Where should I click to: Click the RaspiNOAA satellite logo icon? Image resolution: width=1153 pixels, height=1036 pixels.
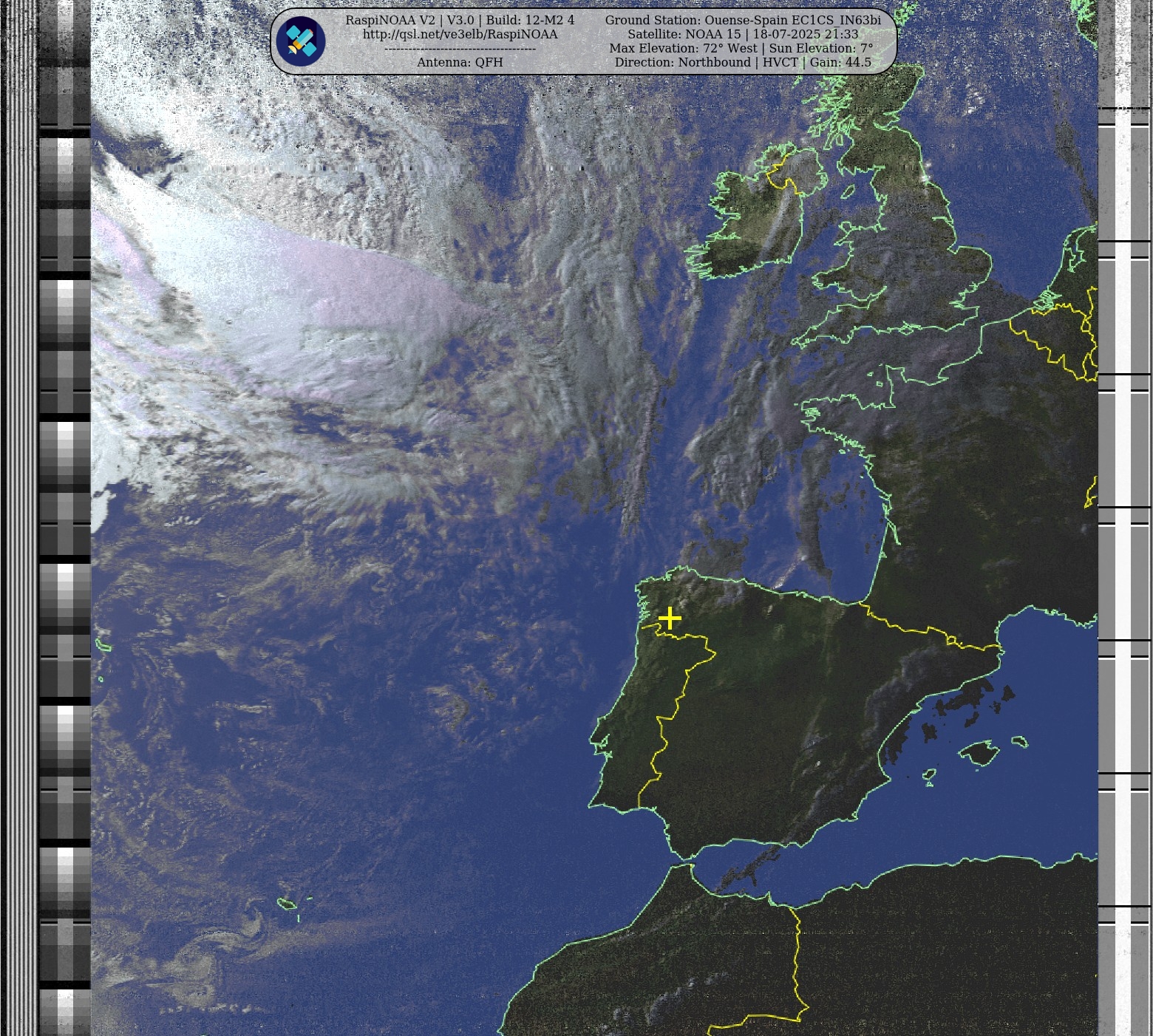(301, 41)
